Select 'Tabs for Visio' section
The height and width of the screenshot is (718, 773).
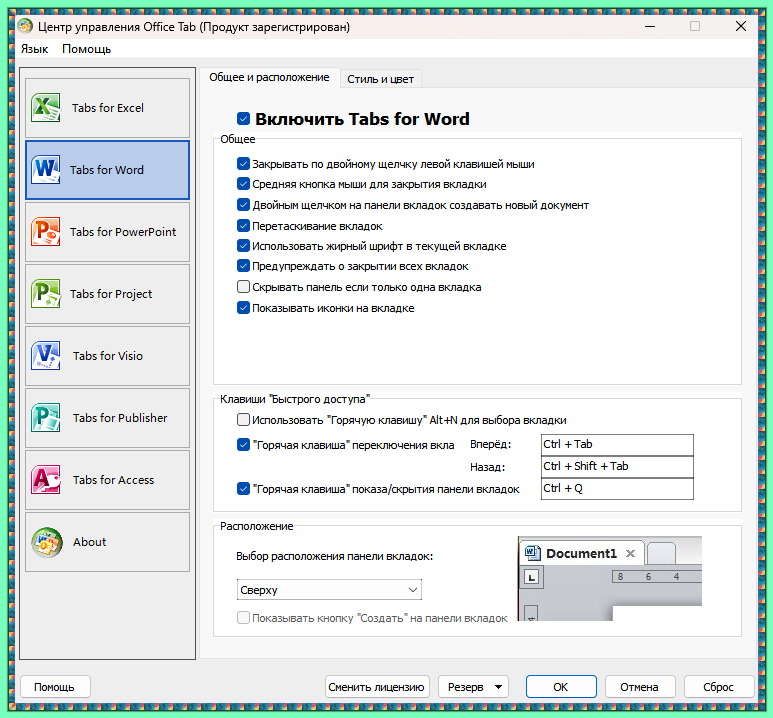(107, 356)
